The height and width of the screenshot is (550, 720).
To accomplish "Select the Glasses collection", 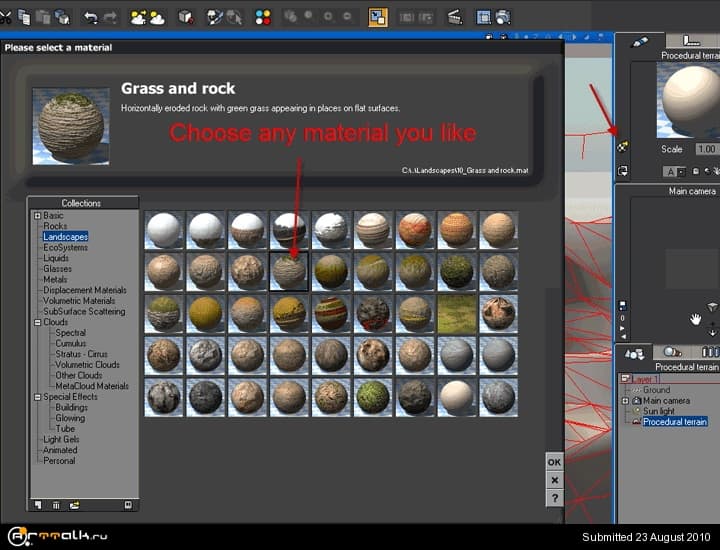I will (57, 269).
